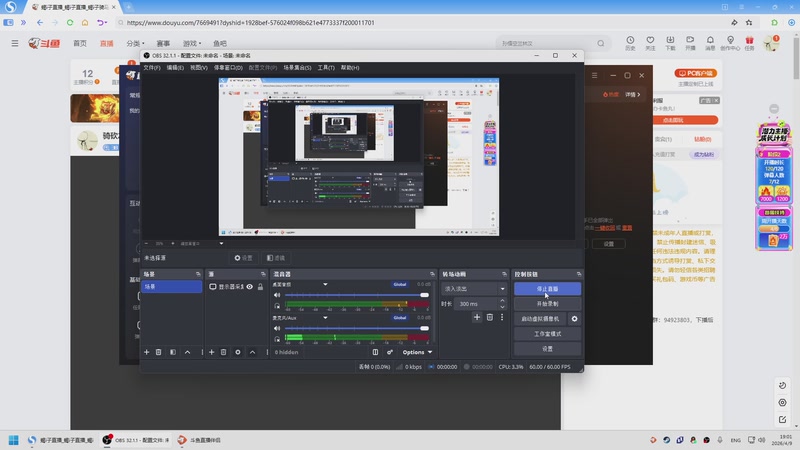Open OBS Docks menu
Screen dimensions: 800x450
click(228, 67)
